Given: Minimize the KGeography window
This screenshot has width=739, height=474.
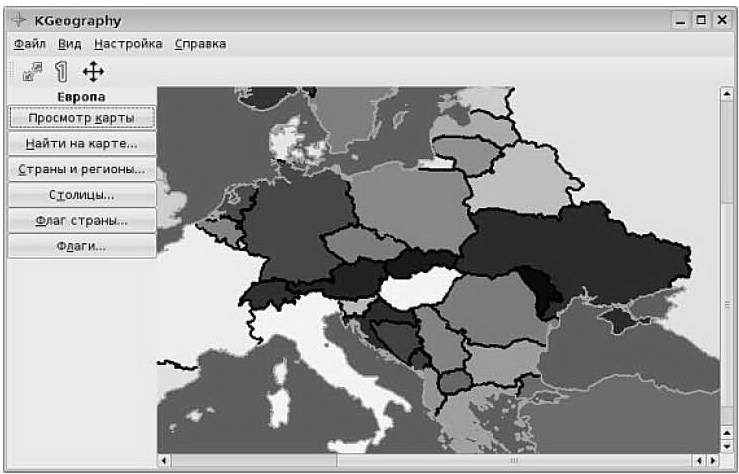Looking at the screenshot, I should coord(680,21).
